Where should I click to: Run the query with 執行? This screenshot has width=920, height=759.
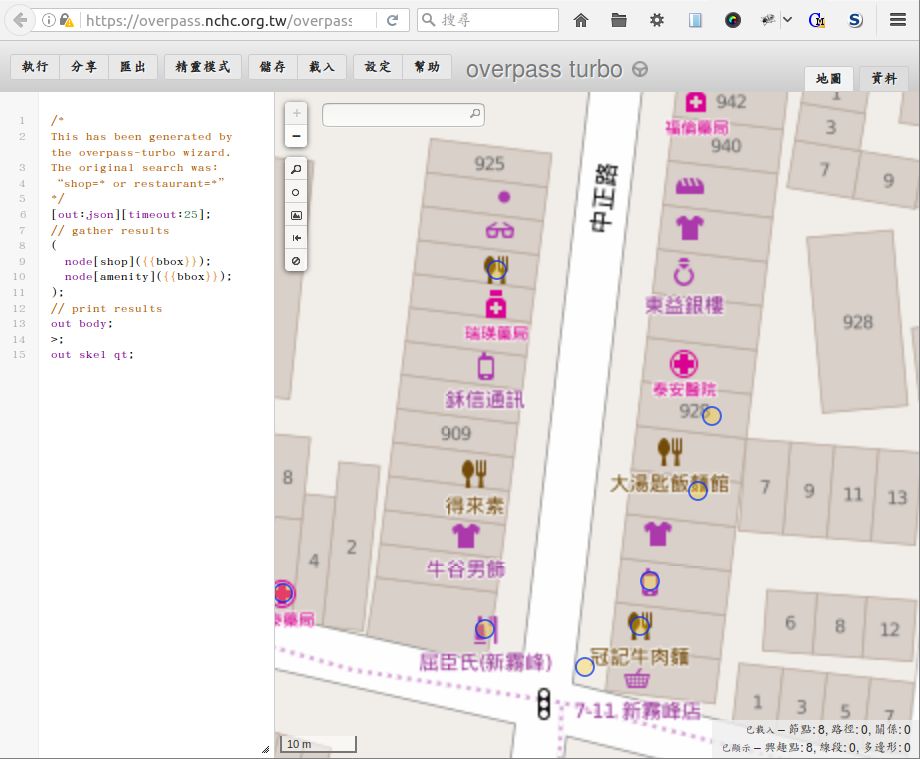point(35,66)
